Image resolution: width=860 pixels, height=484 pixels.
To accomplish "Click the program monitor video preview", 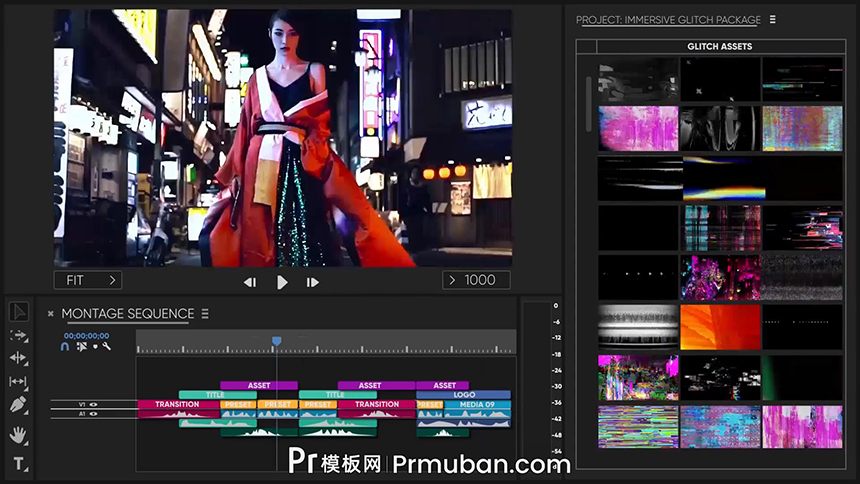I will pyautogui.click(x=283, y=138).
